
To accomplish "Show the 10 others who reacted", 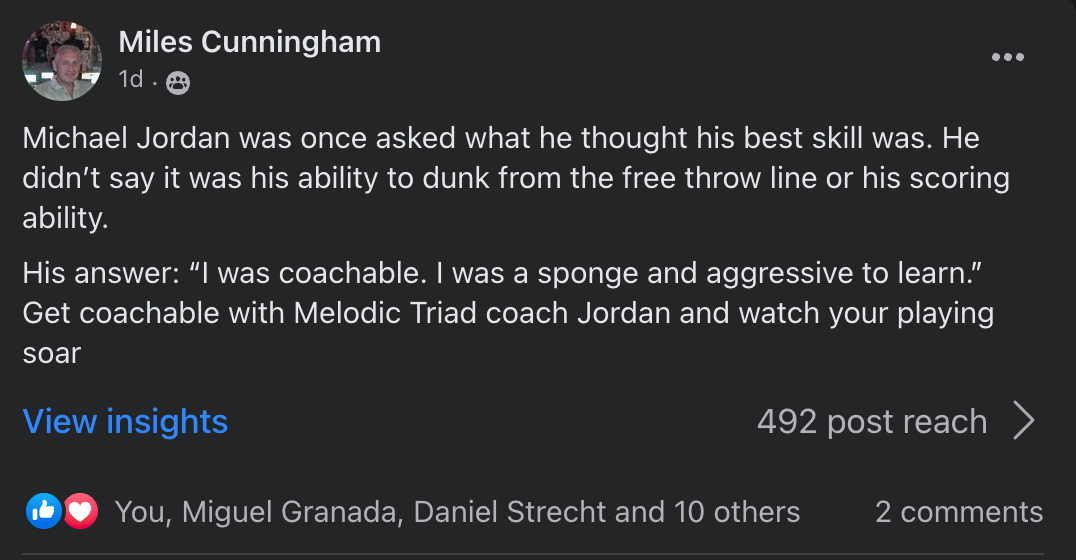I will [737, 512].
